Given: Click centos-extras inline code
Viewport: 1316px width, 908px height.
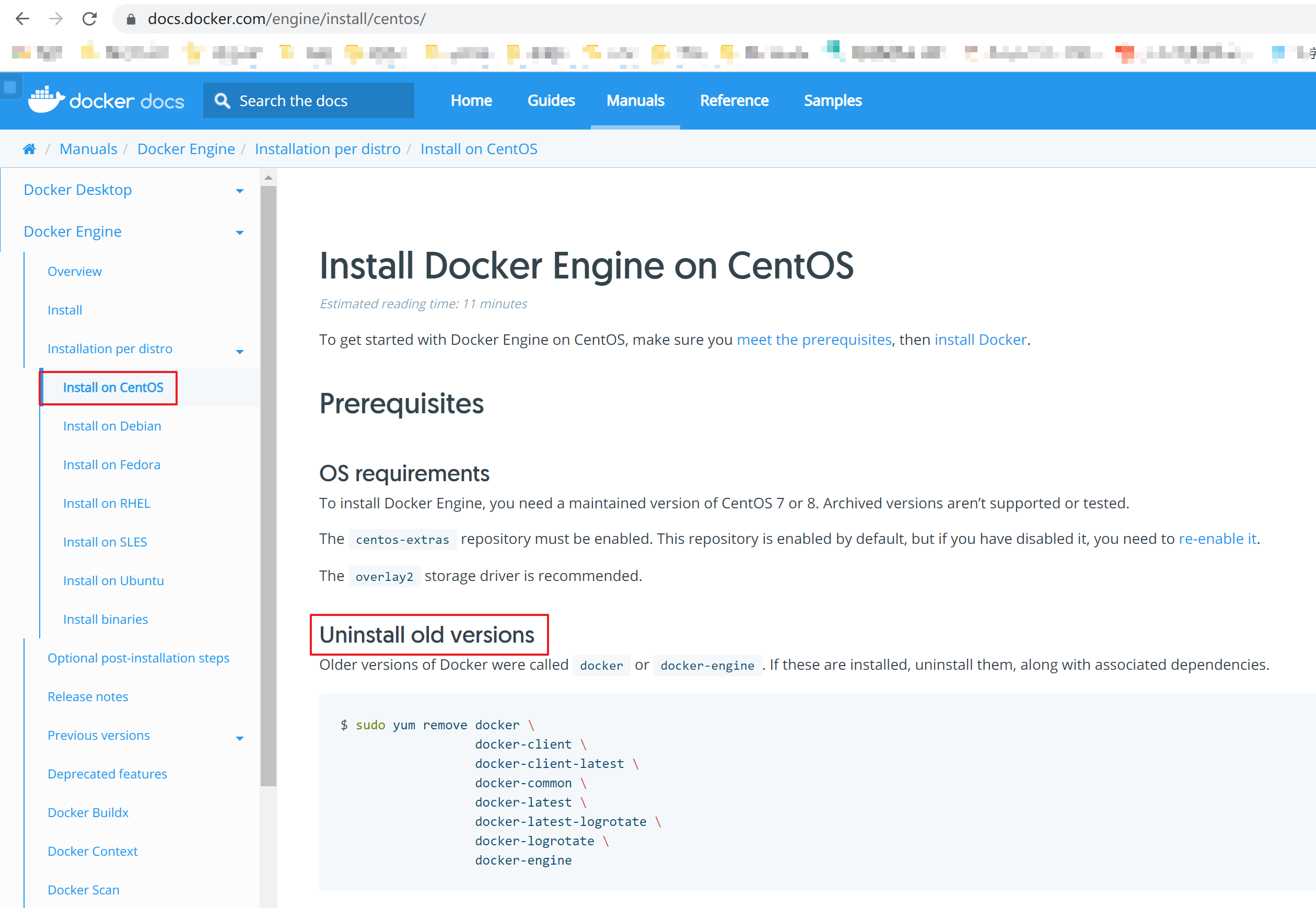Looking at the screenshot, I should click(402, 539).
